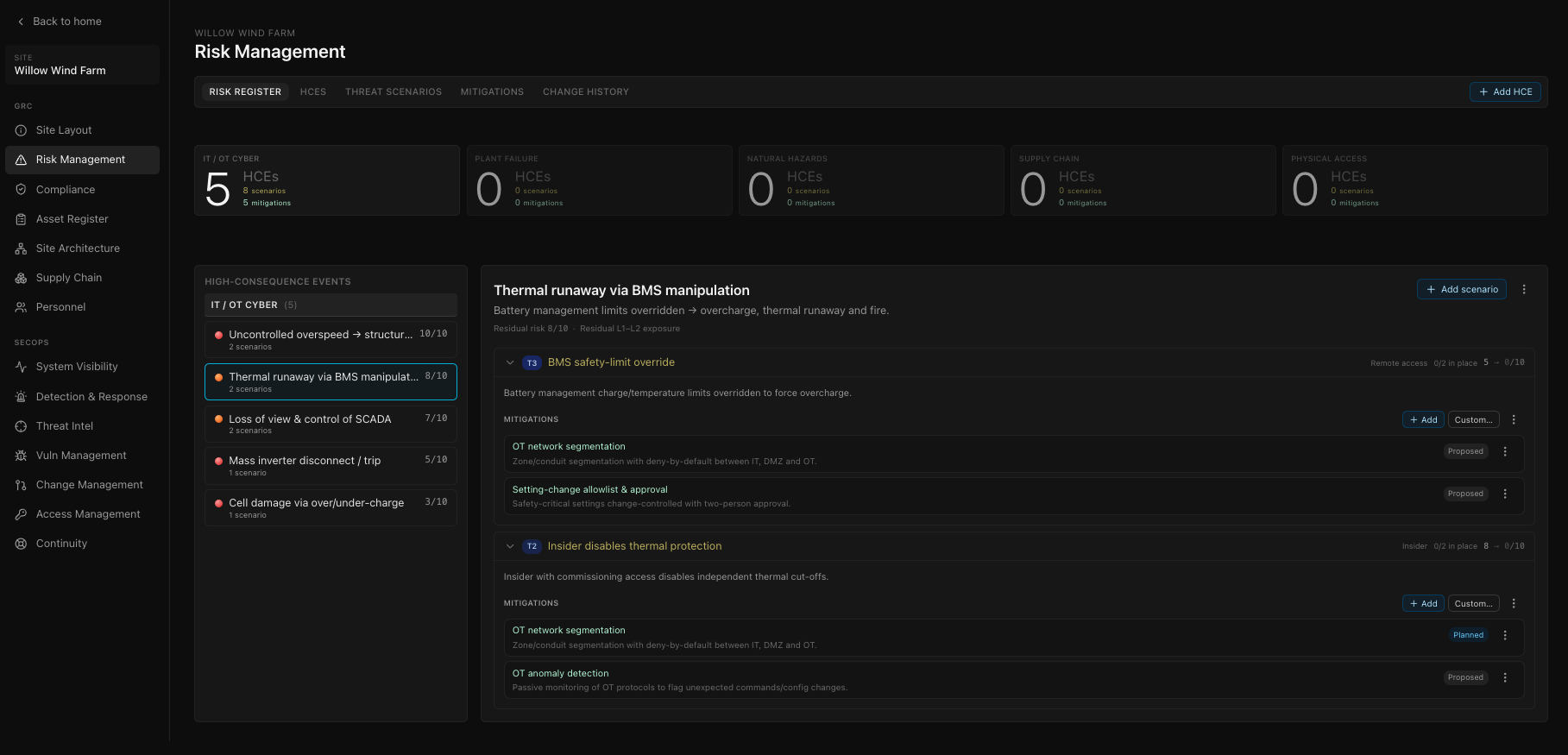This screenshot has width=1568, height=755.
Task: Click Add mitigation under Insider scenario
Action: (1423, 604)
